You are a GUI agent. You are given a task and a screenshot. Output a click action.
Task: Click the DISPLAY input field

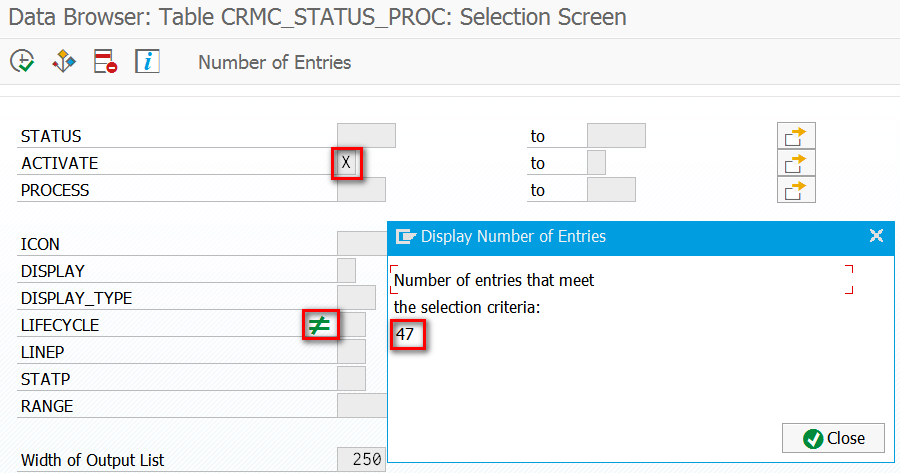point(347,270)
